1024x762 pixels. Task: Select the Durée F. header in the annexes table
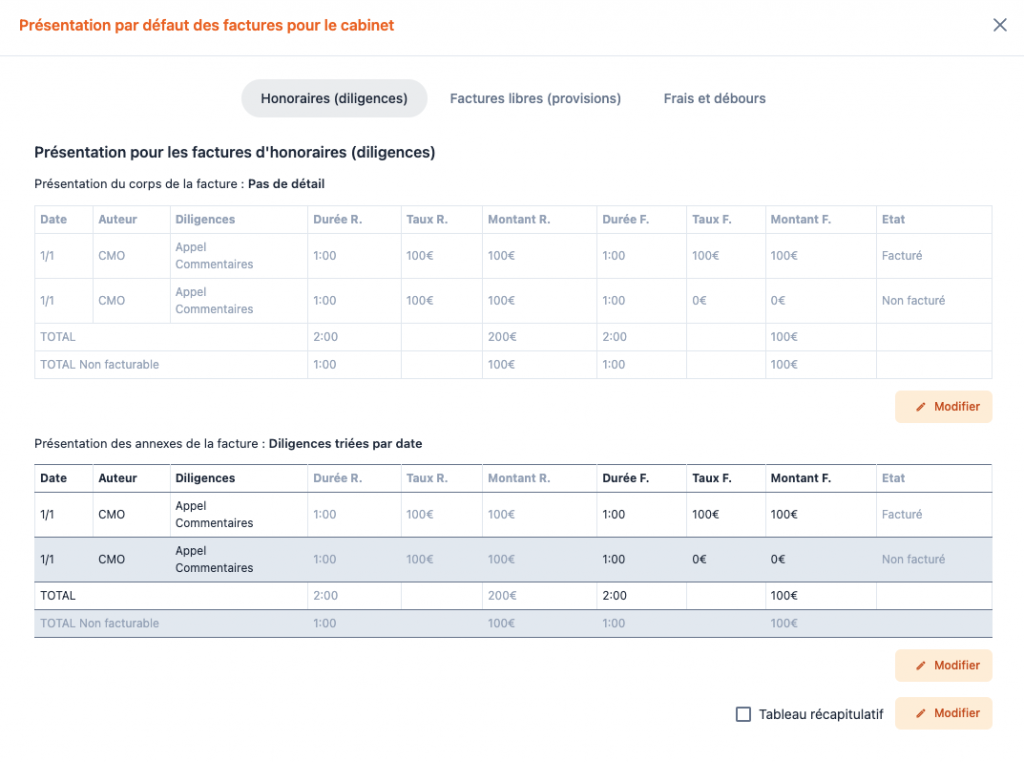pyautogui.click(x=625, y=478)
